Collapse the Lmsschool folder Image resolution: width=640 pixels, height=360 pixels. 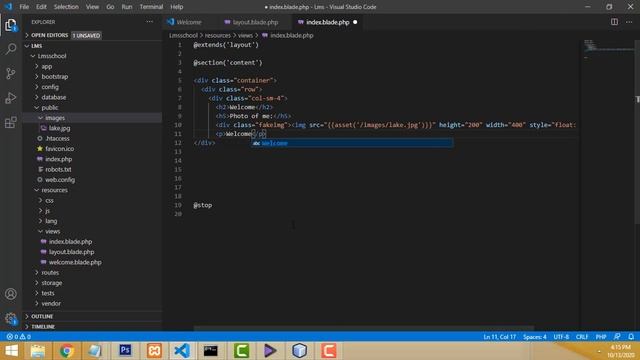[93, 56]
